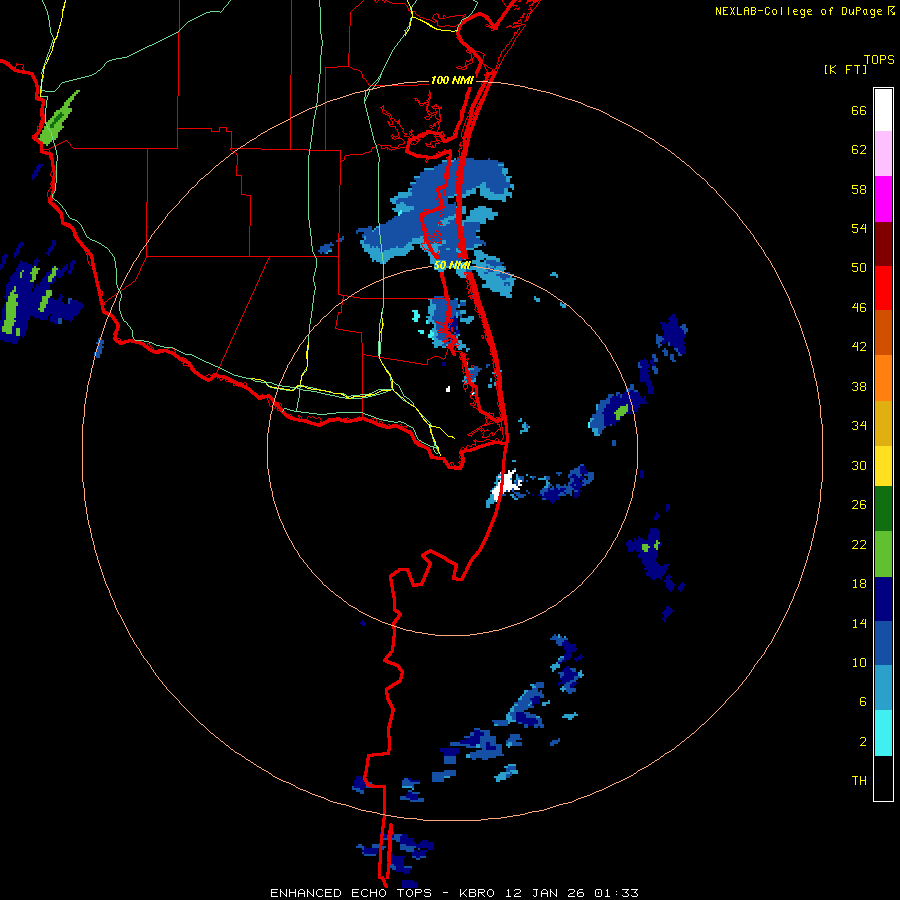Image resolution: width=900 pixels, height=900 pixels.
Task: Click the [K FT] units label
Action: 845,69
